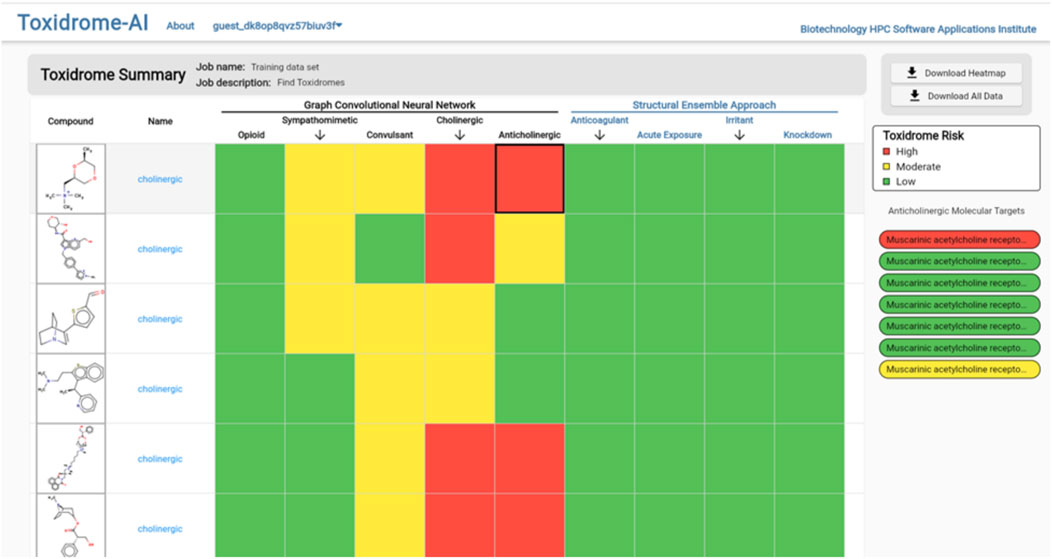The image size is (1052, 559).
Task: Sort by the Cholinergic down arrow
Action: 460,135
